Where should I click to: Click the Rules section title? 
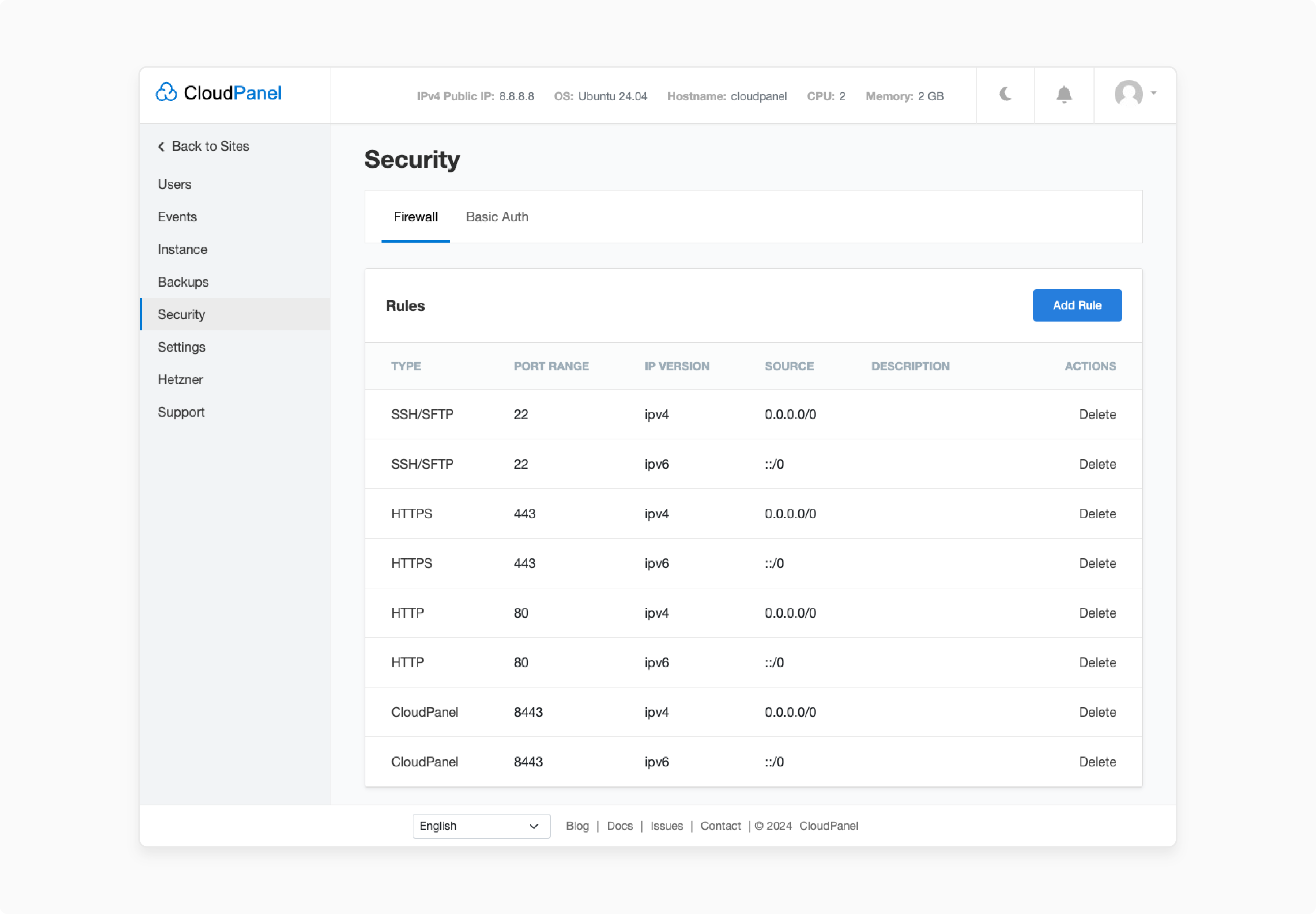pos(405,306)
